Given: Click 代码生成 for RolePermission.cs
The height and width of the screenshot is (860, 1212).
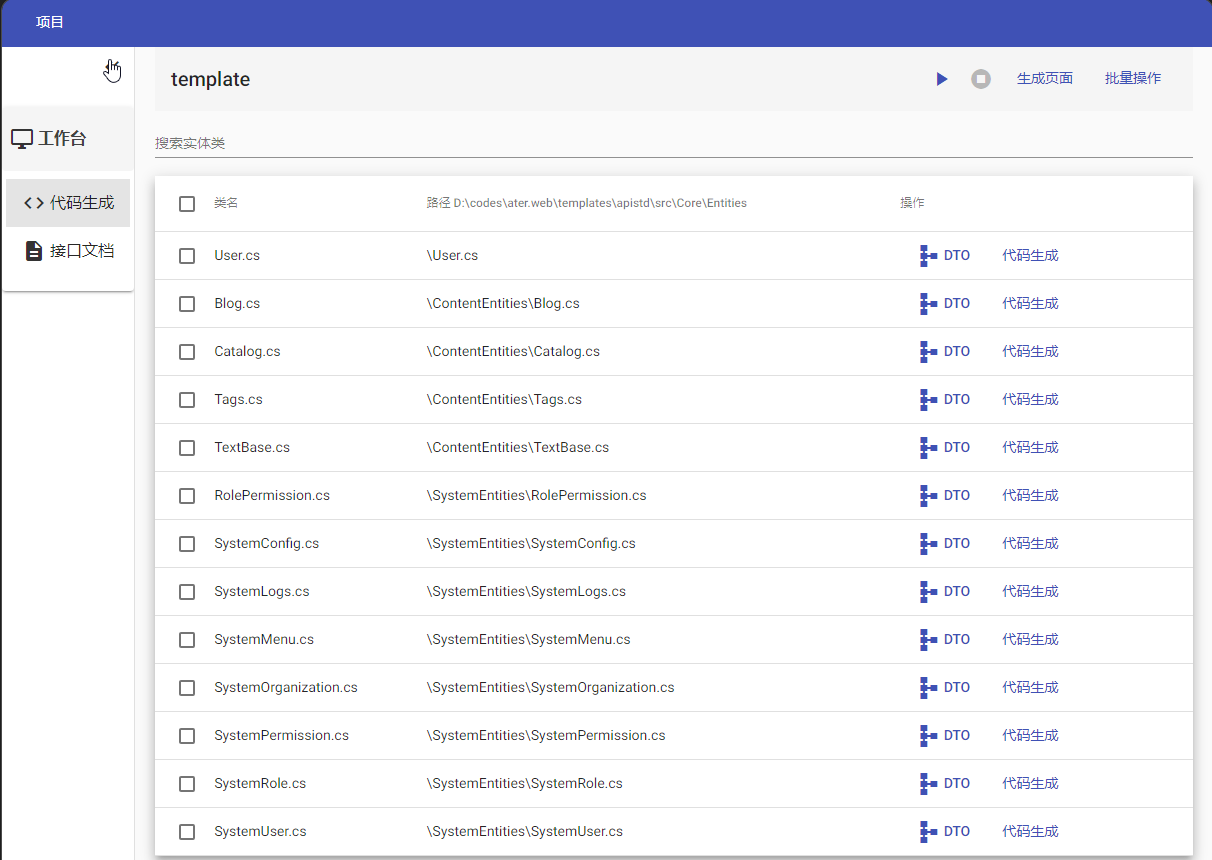Looking at the screenshot, I should [x=1030, y=496].
